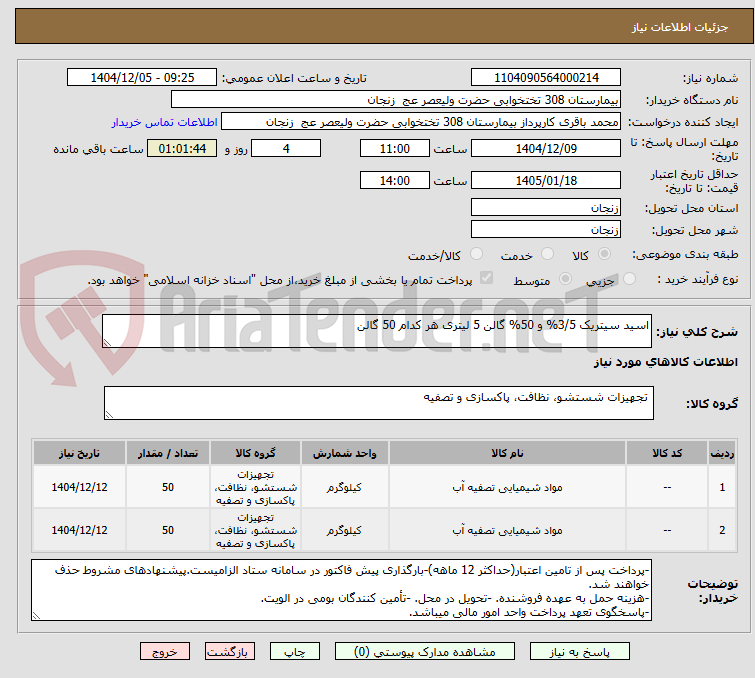Toggle the اسناد خزانه اسلامی payment checkbox
Screen dimensions: 755x678
pos(487,278)
